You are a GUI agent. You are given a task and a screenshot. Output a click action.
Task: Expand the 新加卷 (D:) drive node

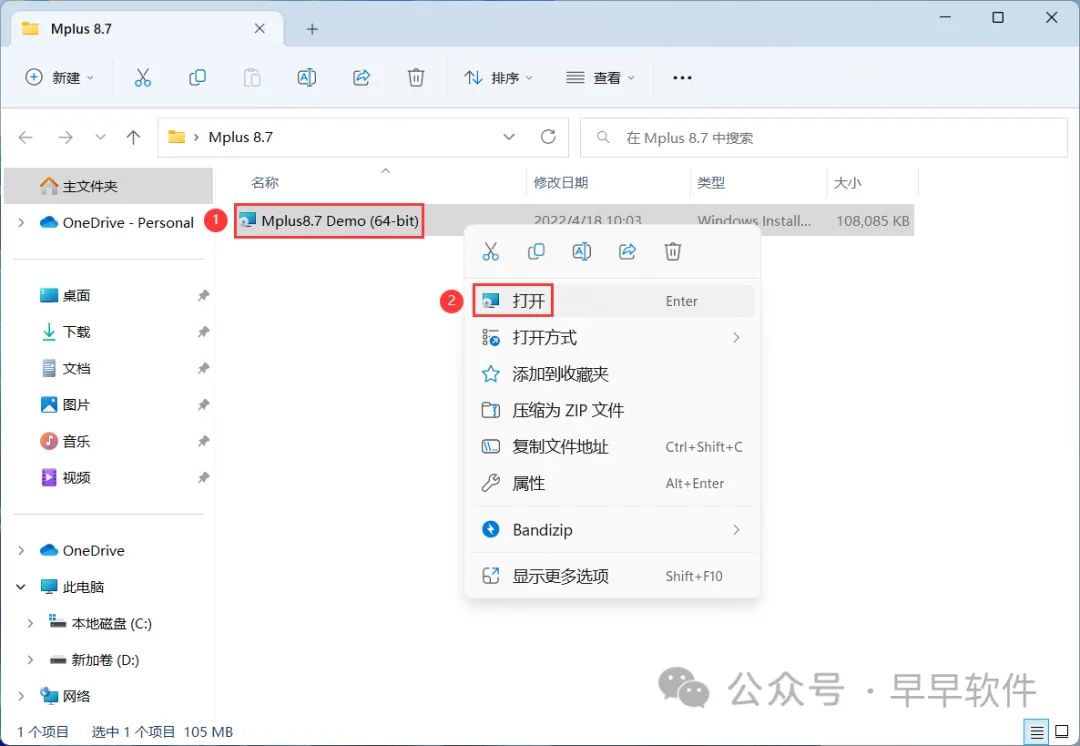[30, 660]
